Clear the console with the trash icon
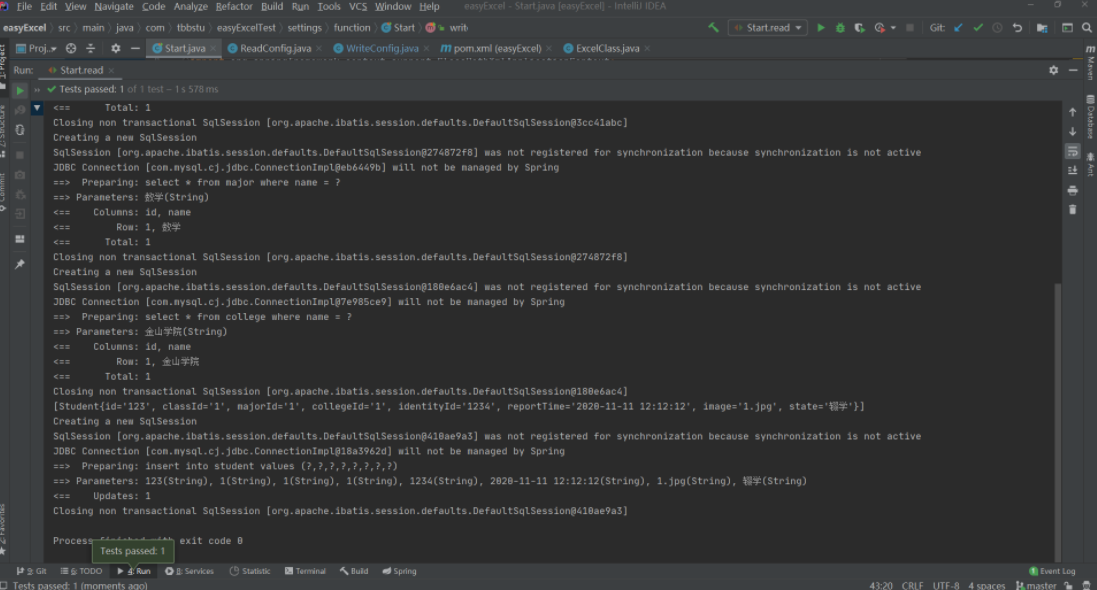Image resolution: width=1097 pixels, height=590 pixels. point(1073,209)
